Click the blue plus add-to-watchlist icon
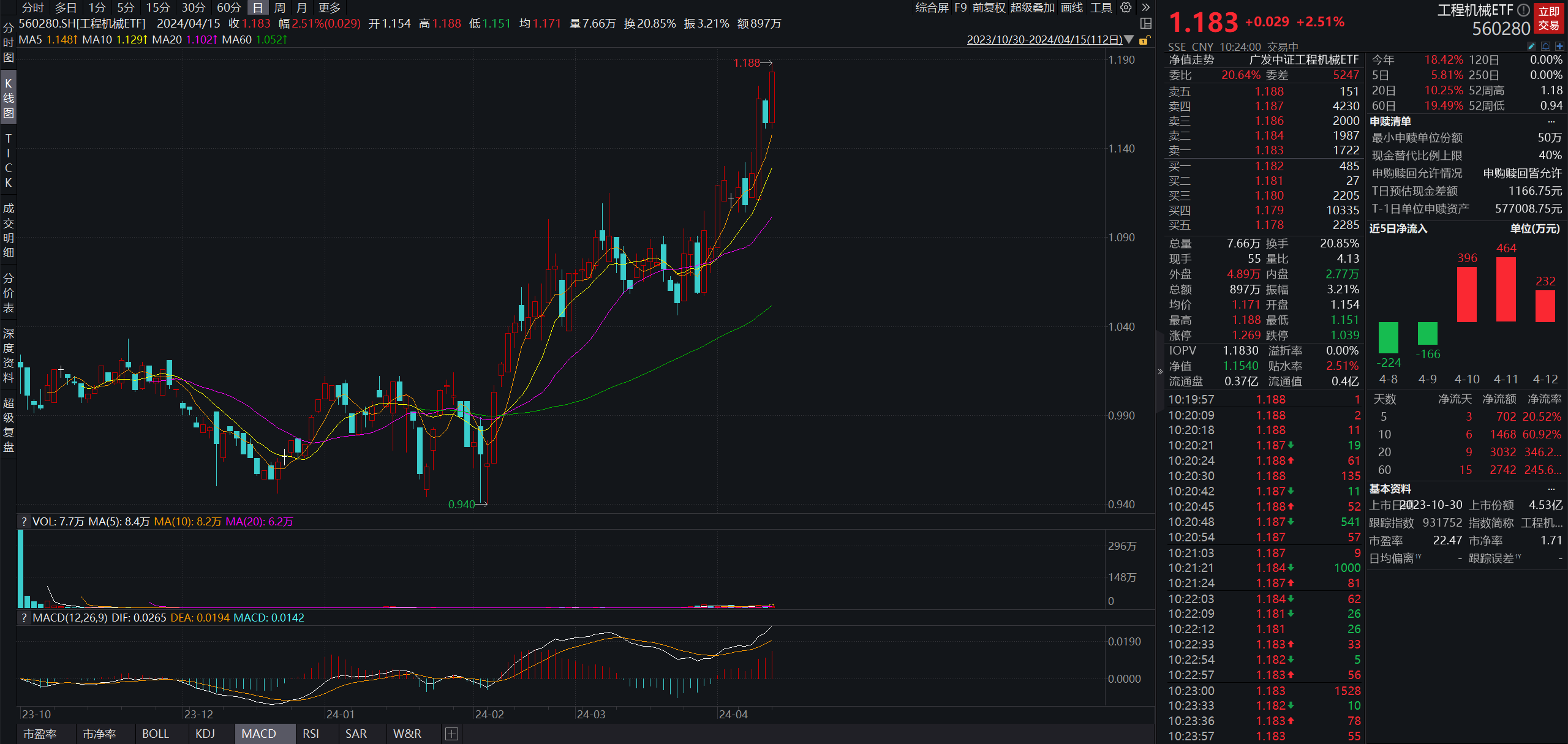1568x744 pixels. [1559, 46]
